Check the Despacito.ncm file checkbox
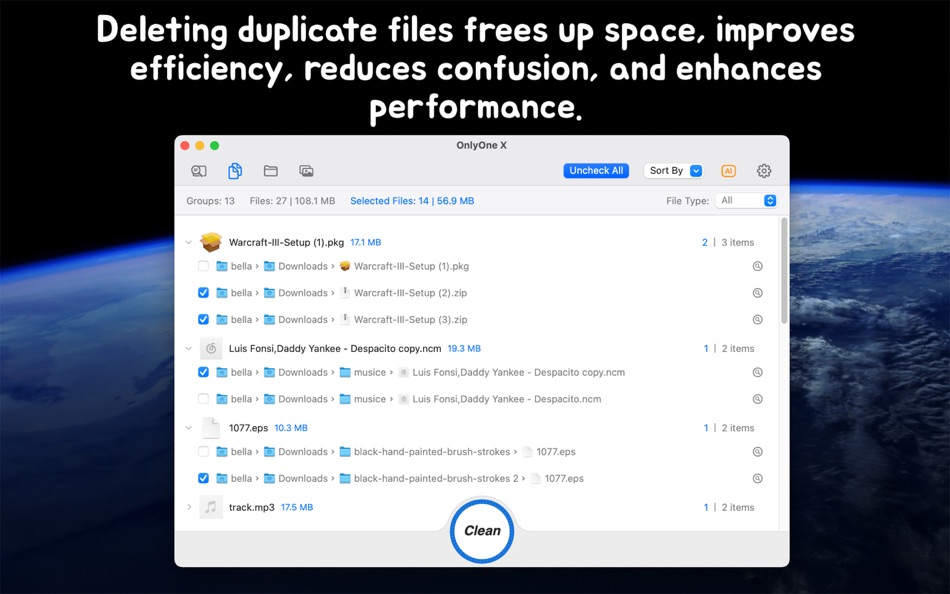950x594 pixels. tap(204, 399)
